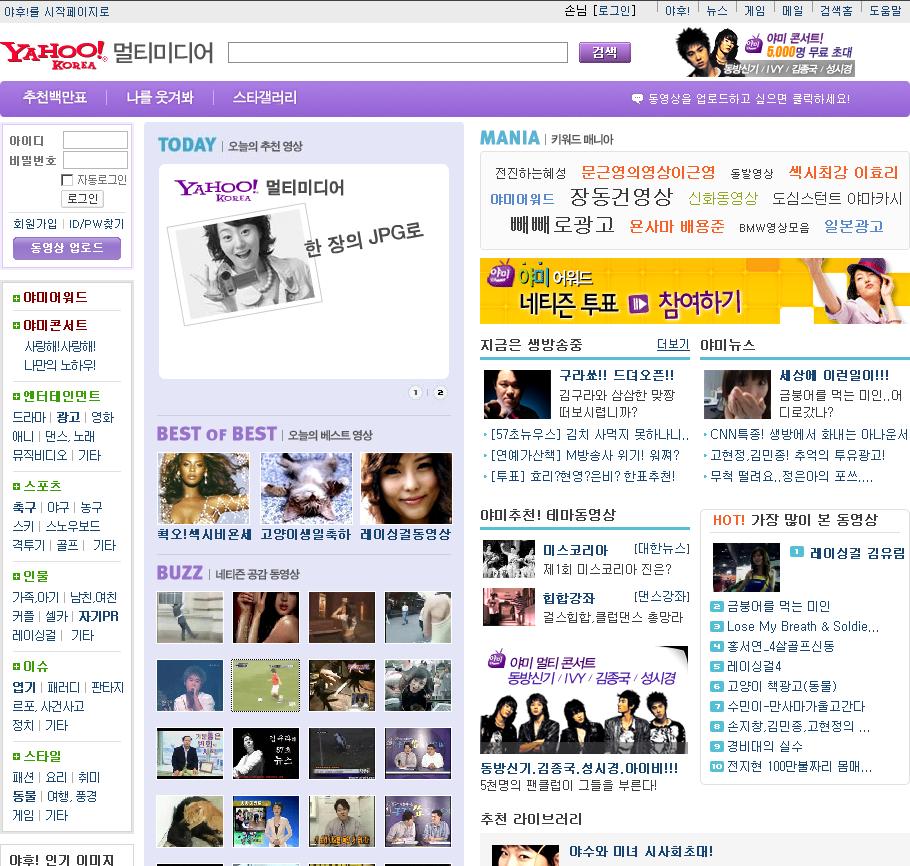Toggle the 자동로그인 checkbox
This screenshot has height=866, width=910.
point(67,180)
